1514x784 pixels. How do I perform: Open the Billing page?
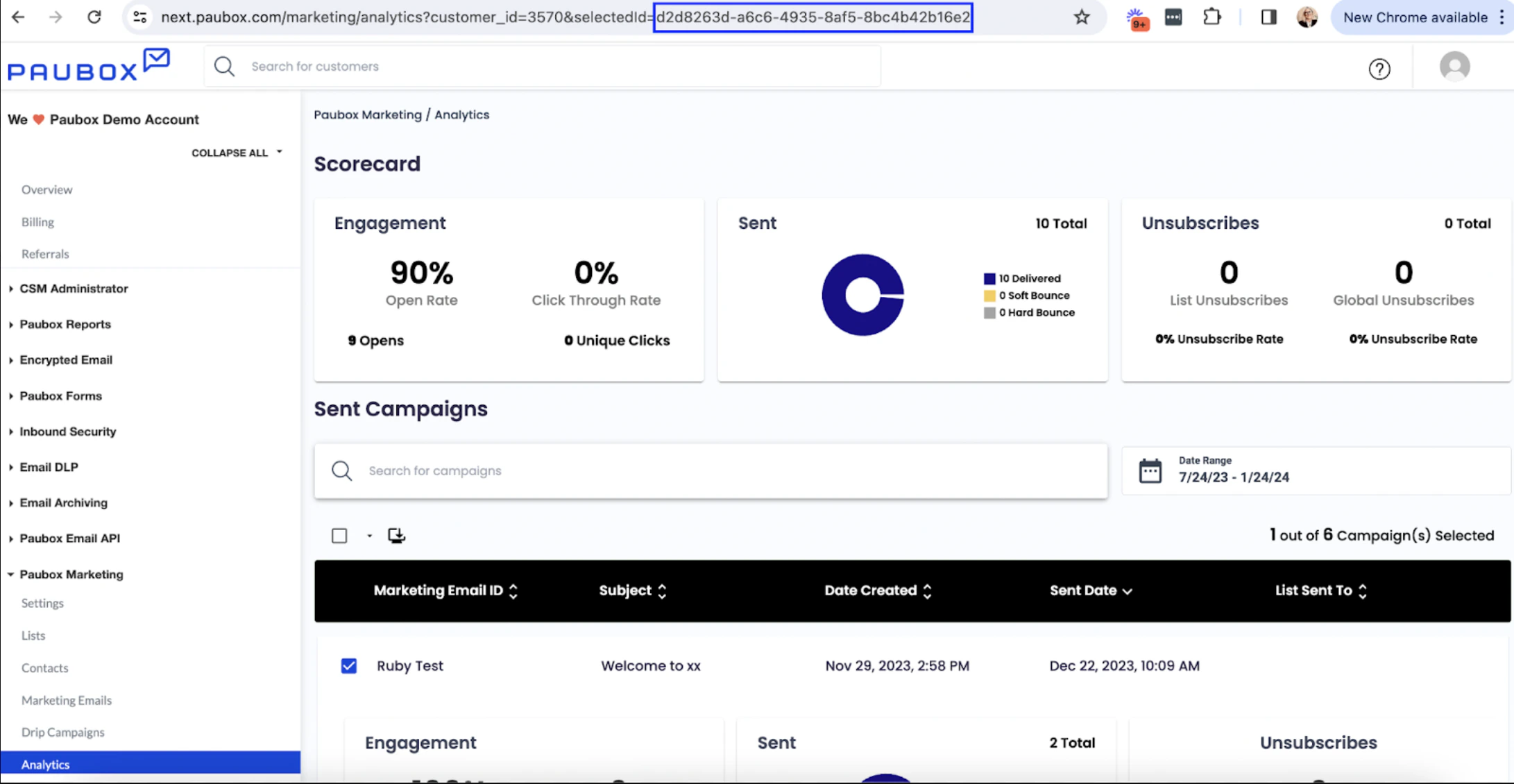click(x=37, y=222)
